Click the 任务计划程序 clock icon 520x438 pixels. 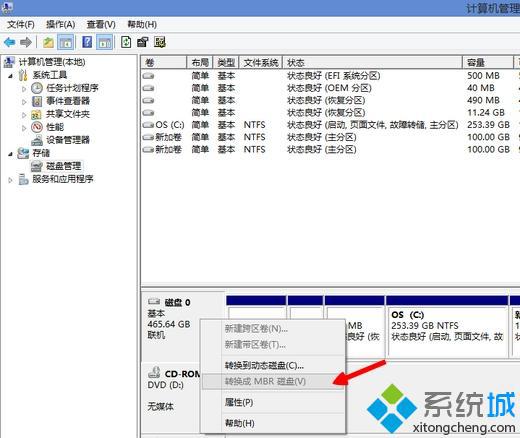[x=37, y=88]
